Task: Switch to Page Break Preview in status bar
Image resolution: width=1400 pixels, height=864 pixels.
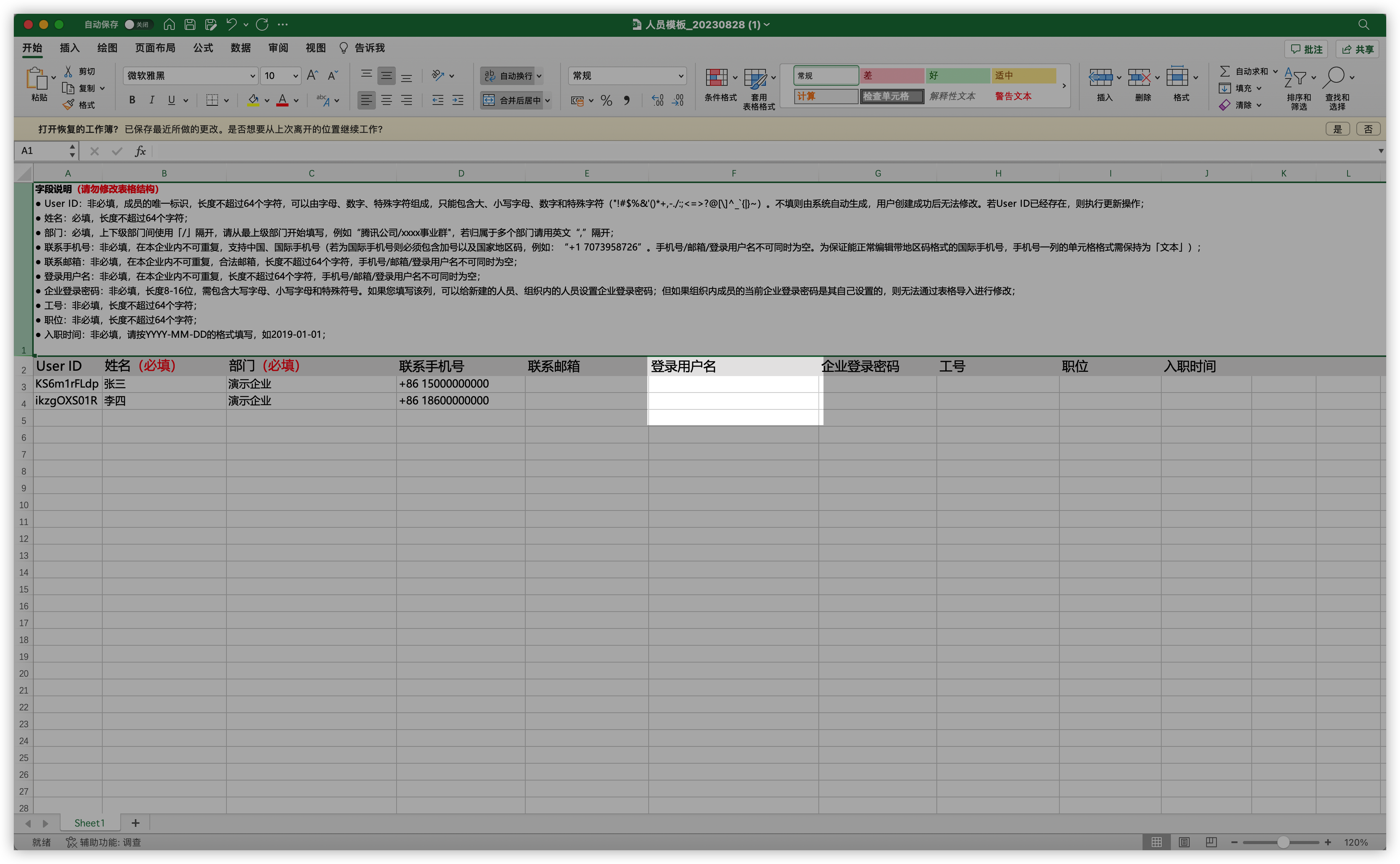Action: (1211, 842)
